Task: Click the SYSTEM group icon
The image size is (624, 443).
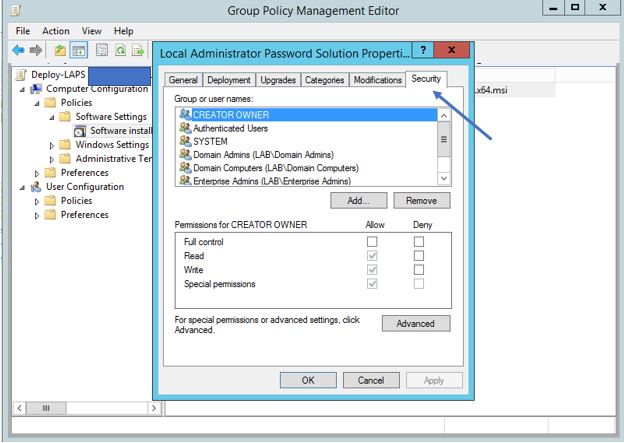Action: pos(185,141)
